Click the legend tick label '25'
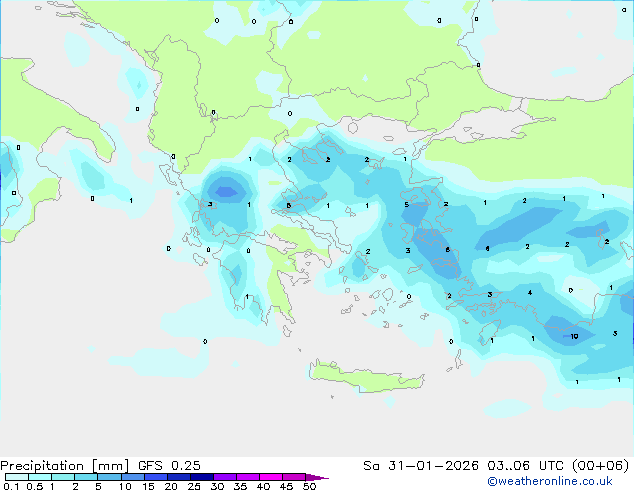Viewport: 634px width, 490px height. coord(194,486)
